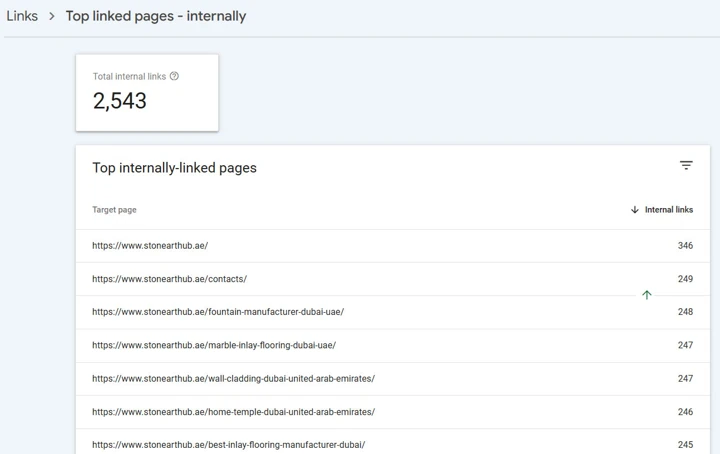The image size is (720, 454).
Task: Click the 248 internal links value
Action: coord(685,312)
